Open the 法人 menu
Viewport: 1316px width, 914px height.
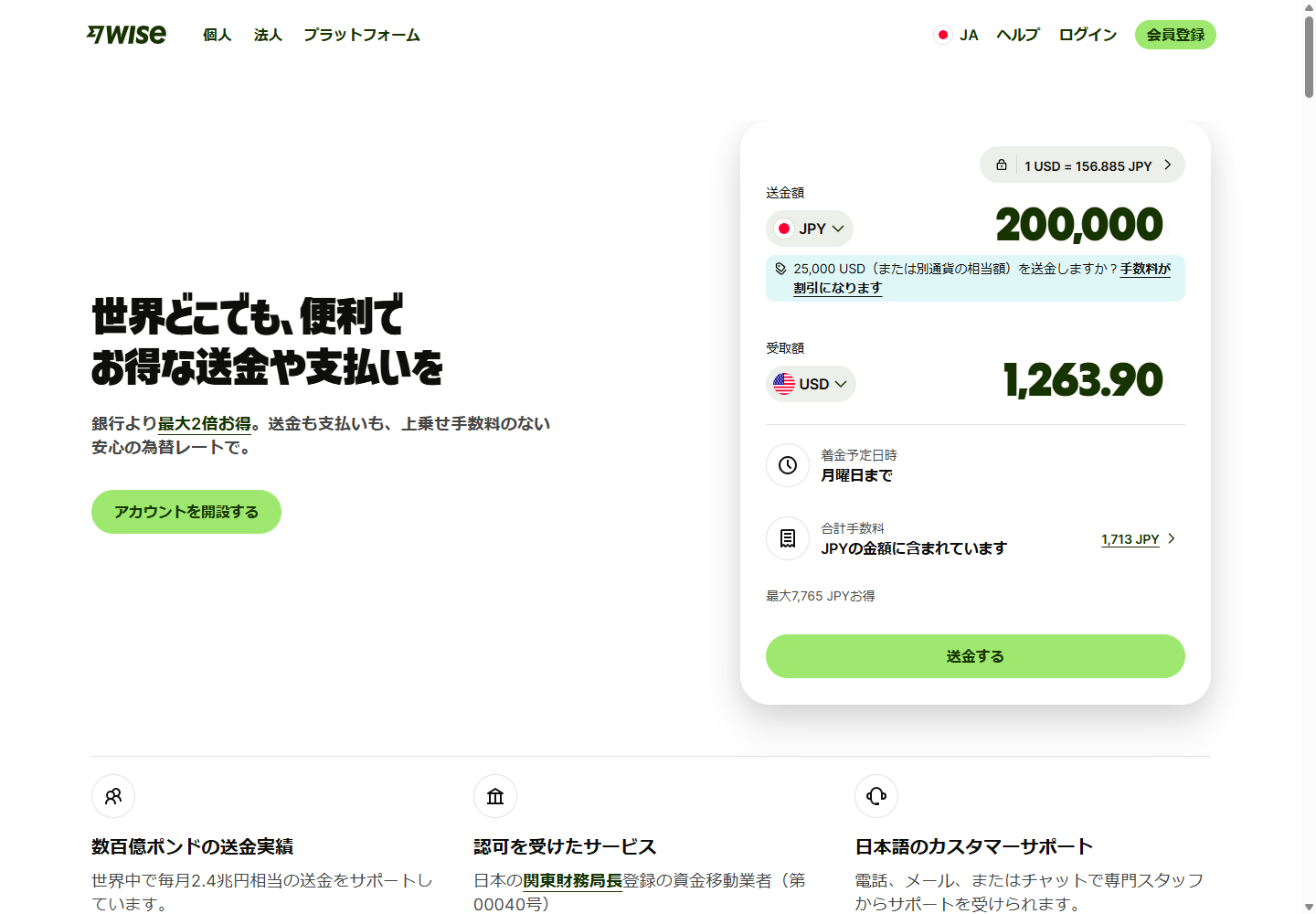point(268,35)
